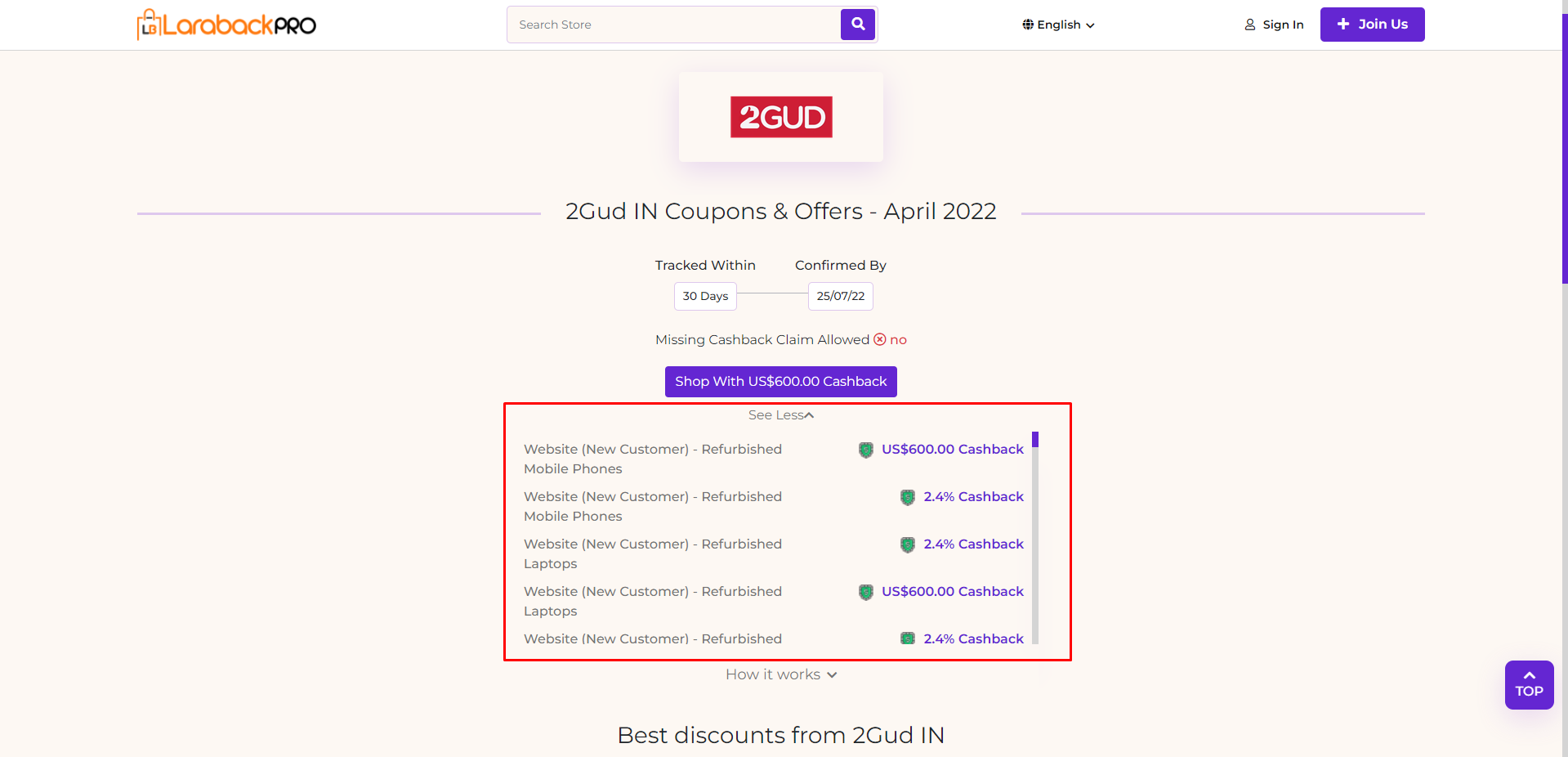Click the Join Us button
The width and height of the screenshot is (1568, 757).
coord(1372,25)
